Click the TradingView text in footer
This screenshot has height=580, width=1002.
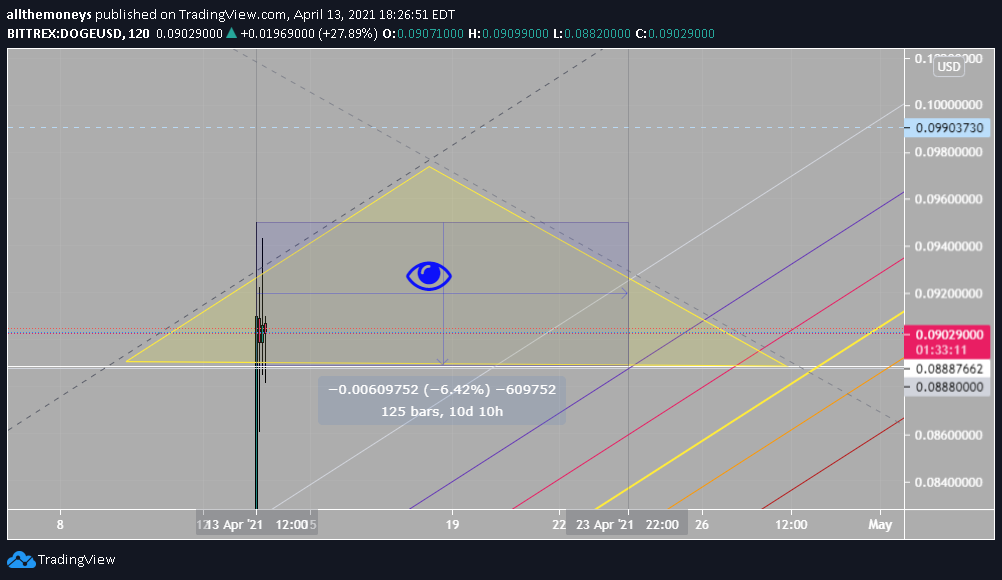click(x=77, y=560)
